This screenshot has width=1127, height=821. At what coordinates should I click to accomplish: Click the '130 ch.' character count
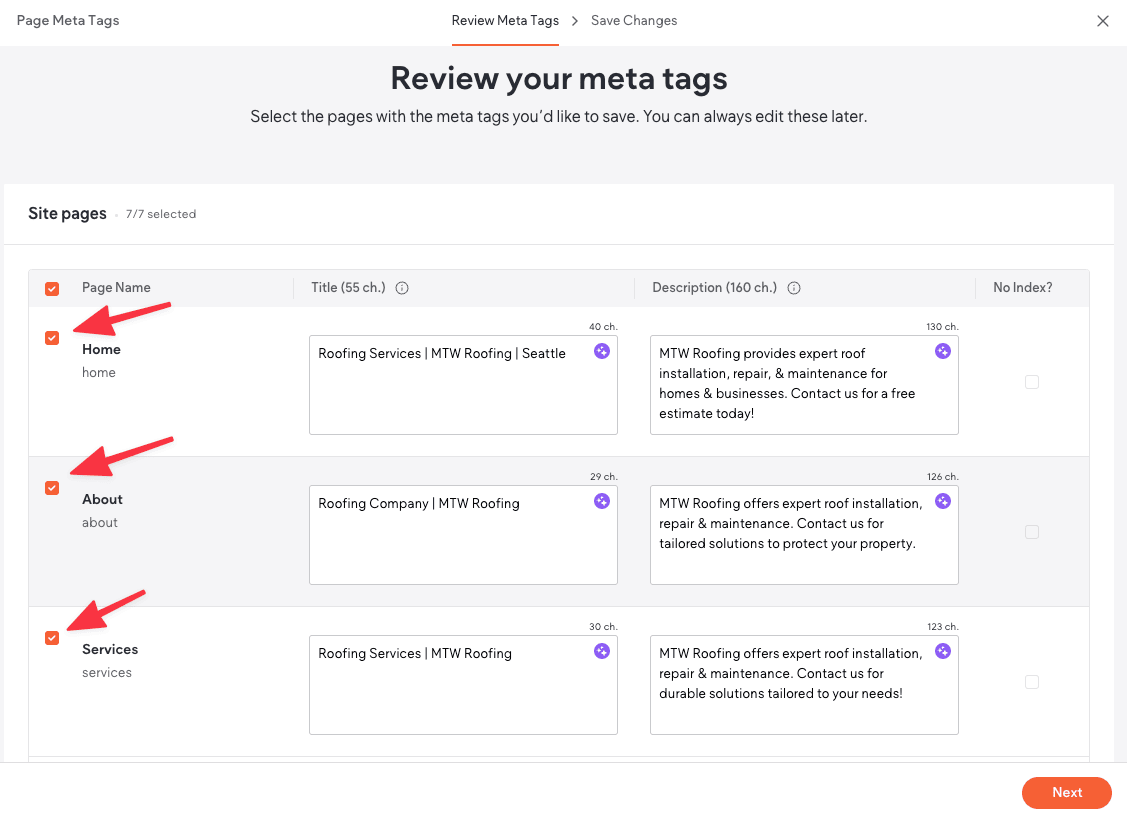pos(942,326)
